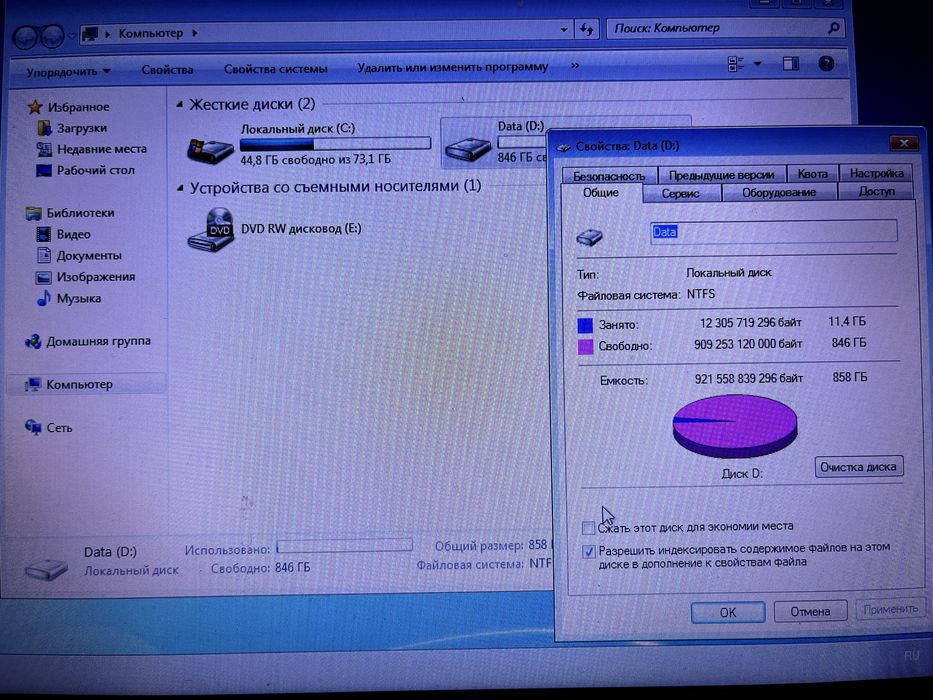
Task: Click the Отмена button
Action: 810,611
